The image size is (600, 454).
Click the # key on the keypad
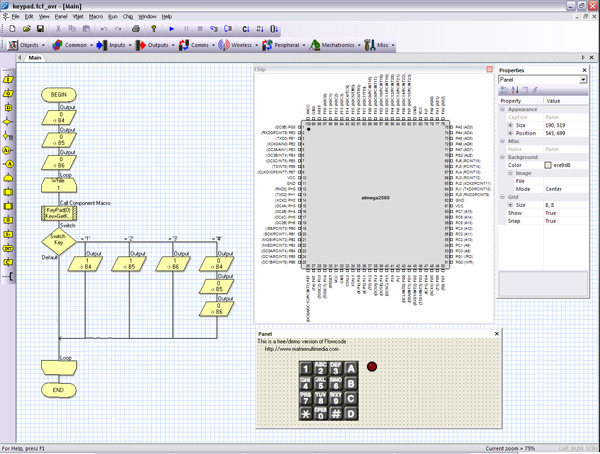click(x=336, y=413)
